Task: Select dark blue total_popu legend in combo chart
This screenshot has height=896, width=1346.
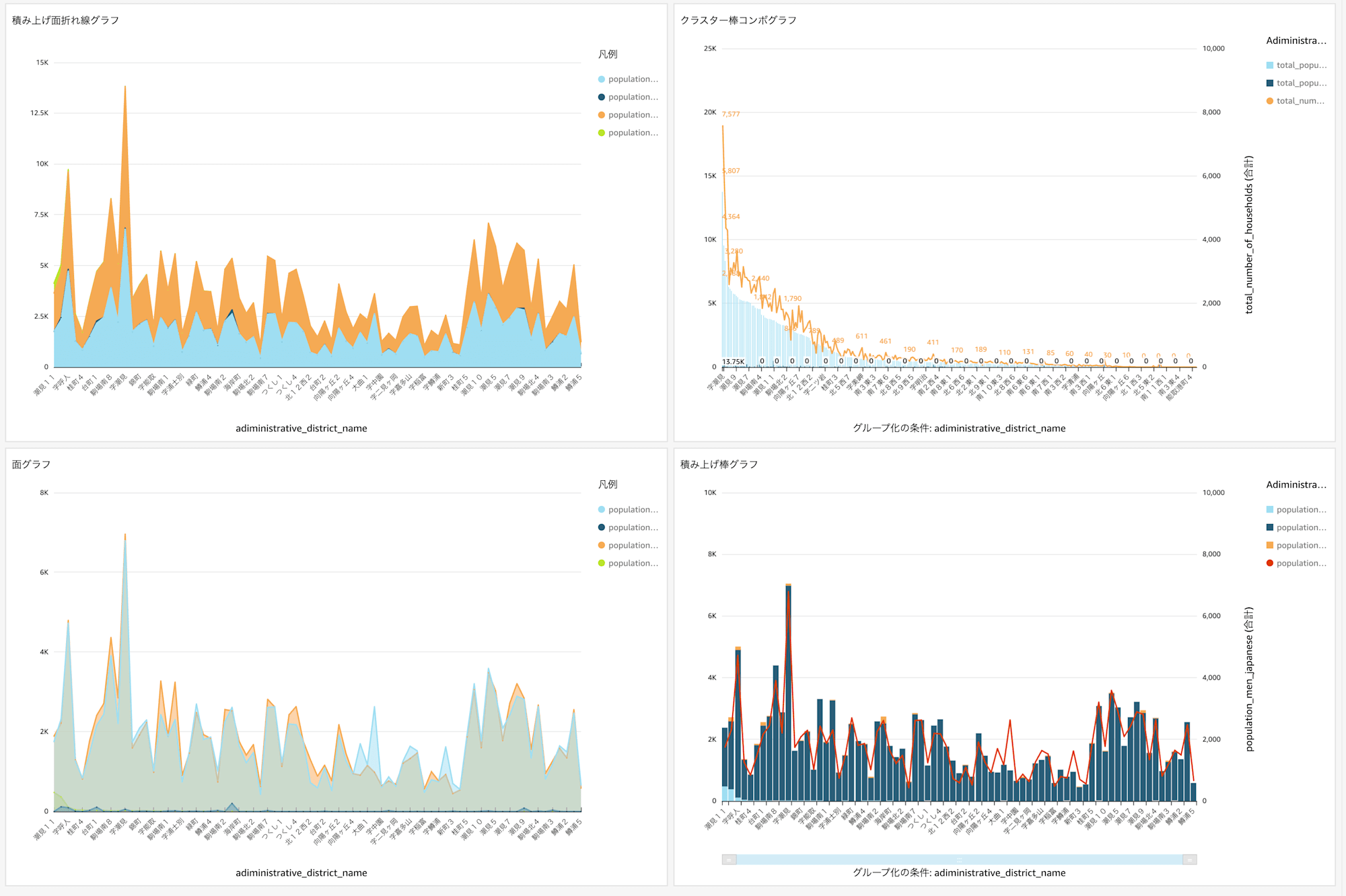Action: point(1296,83)
